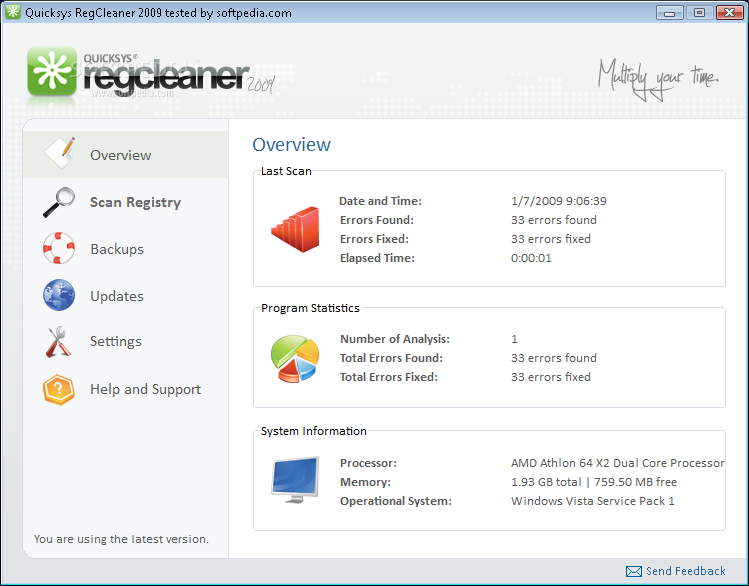This screenshot has height=586, width=749.
Task: Click the Errors Found value in Last Scan
Action: click(x=554, y=220)
